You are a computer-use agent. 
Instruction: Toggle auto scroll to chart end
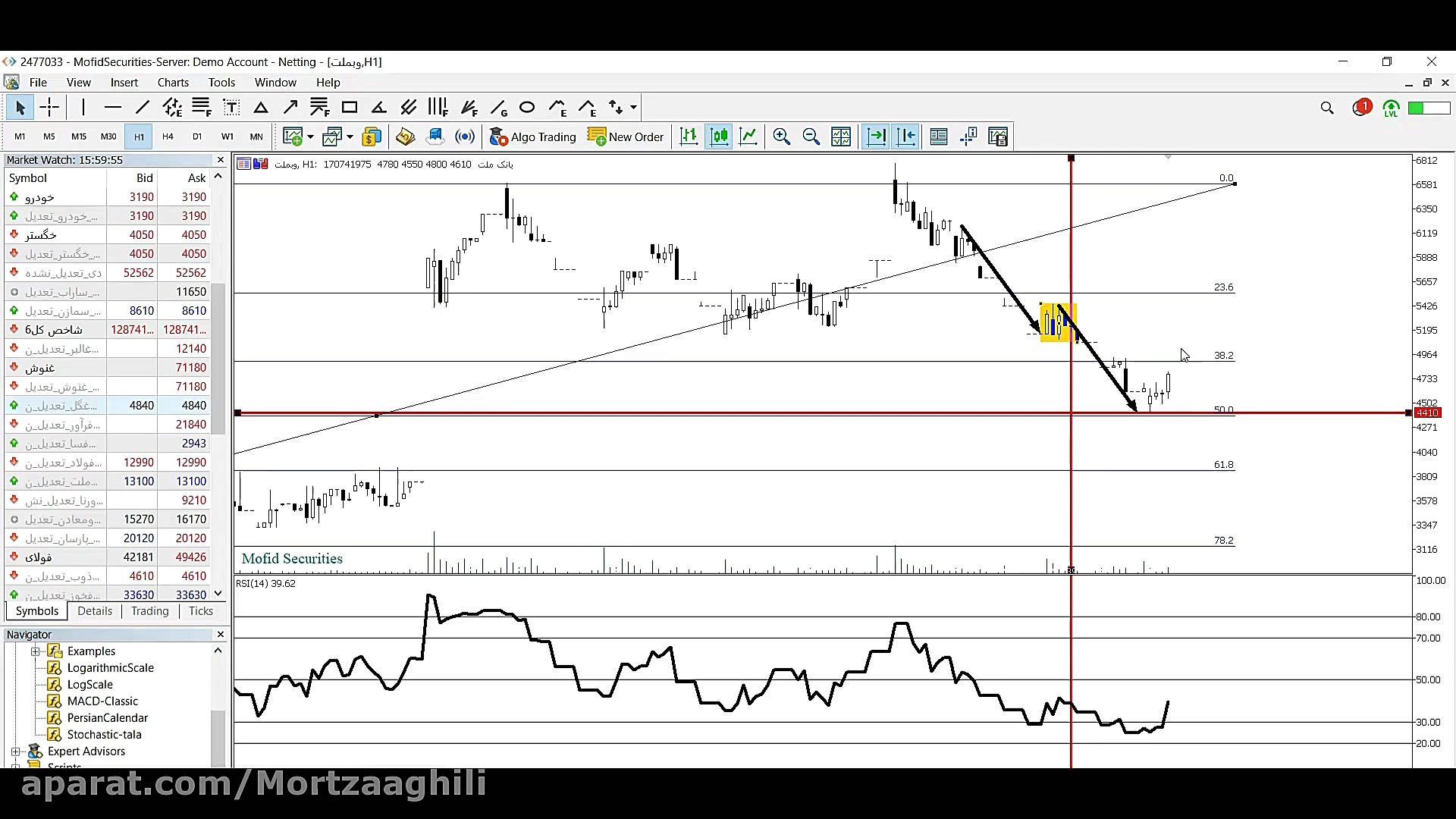pos(876,136)
